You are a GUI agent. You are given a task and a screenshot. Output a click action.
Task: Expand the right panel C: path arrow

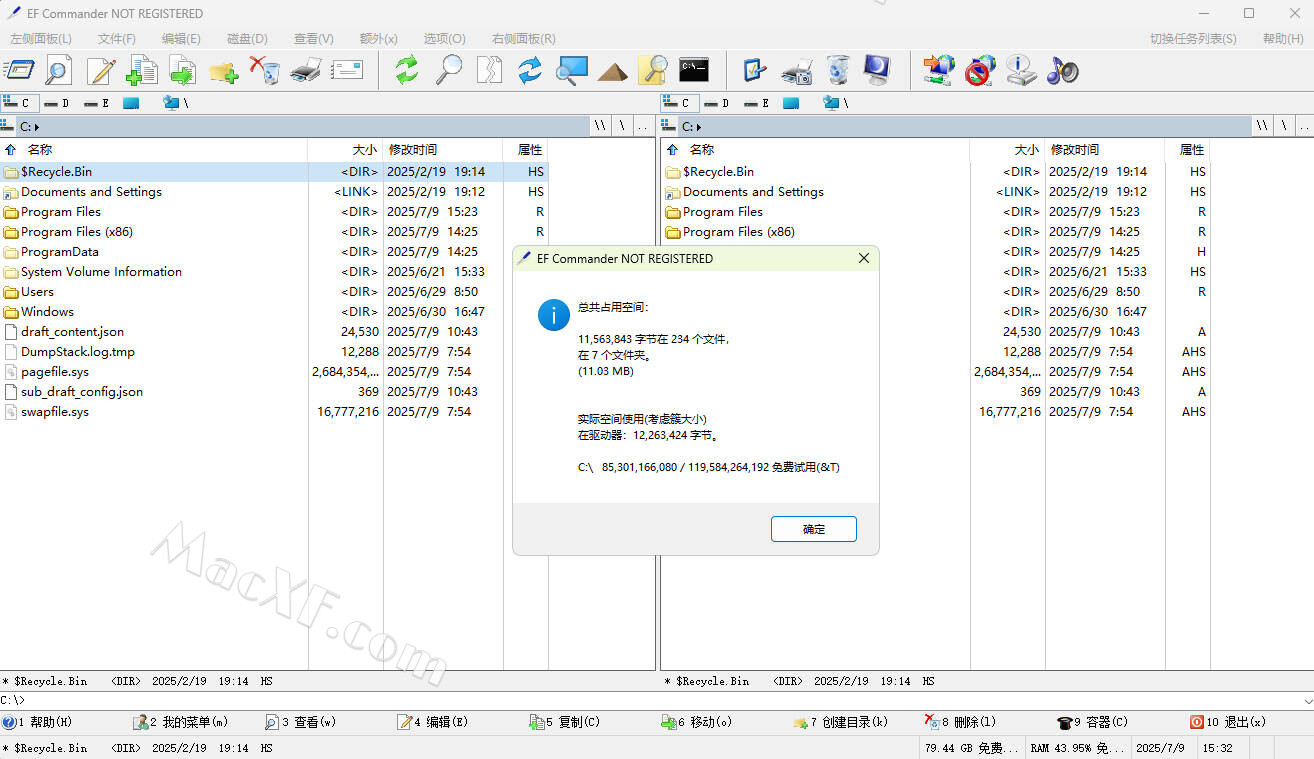click(x=699, y=127)
